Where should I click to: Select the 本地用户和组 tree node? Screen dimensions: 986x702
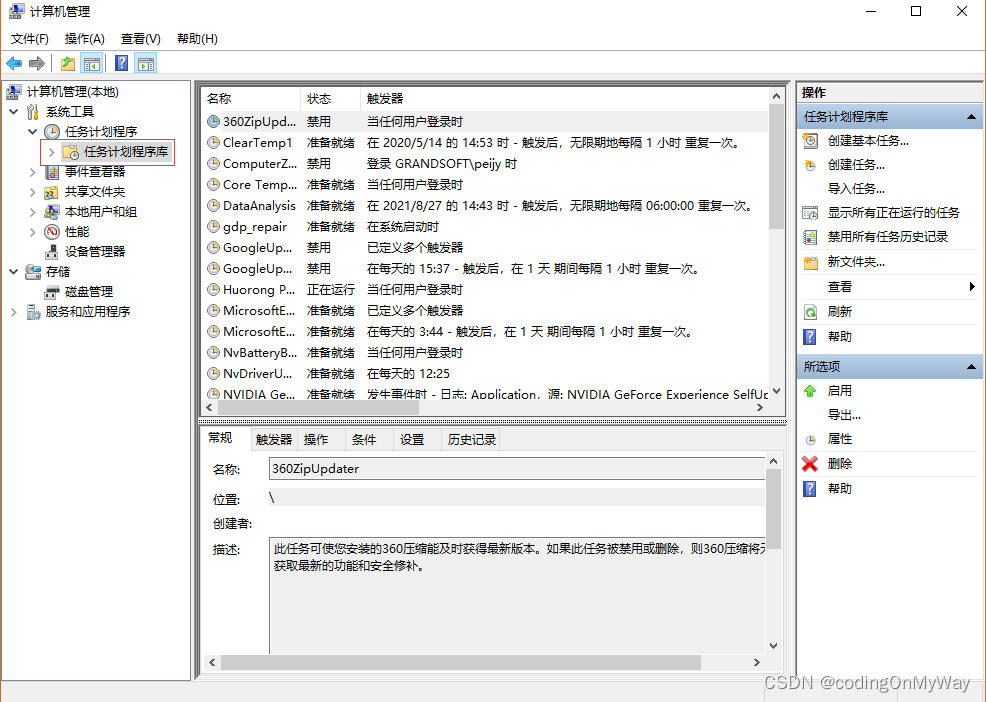(x=101, y=212)
